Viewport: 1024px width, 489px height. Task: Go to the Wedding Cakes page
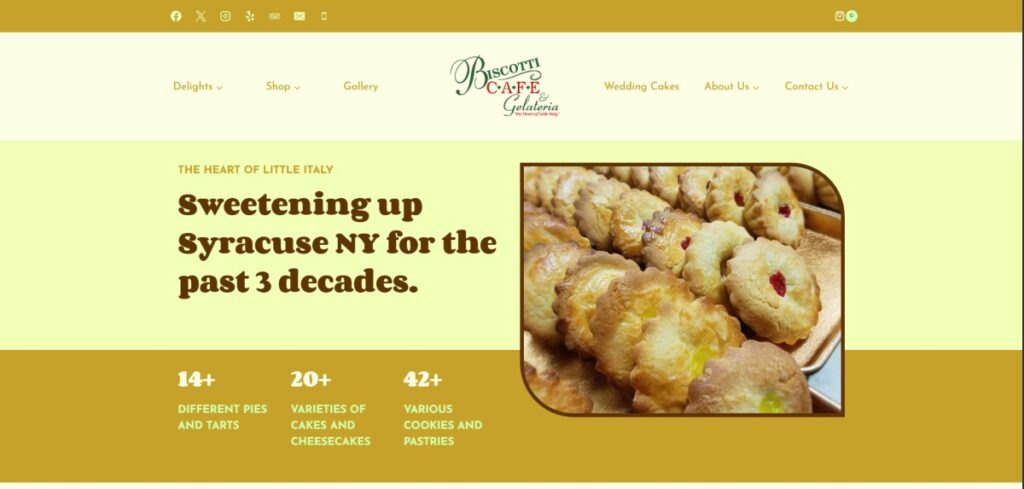(641, 86)
